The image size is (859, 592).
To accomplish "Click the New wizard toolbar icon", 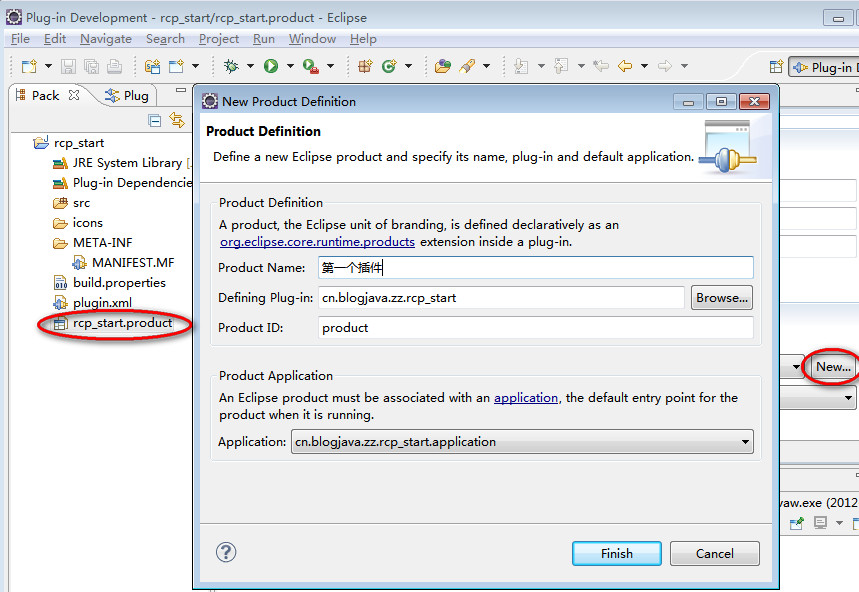I will [29, 66].
